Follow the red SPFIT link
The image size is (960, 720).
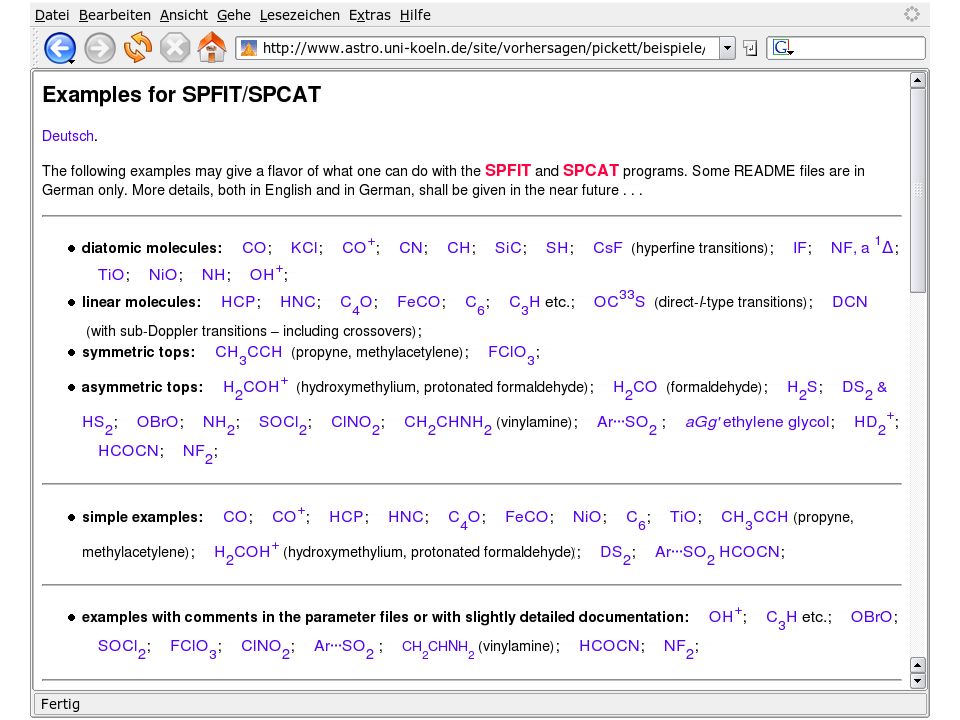508,171
